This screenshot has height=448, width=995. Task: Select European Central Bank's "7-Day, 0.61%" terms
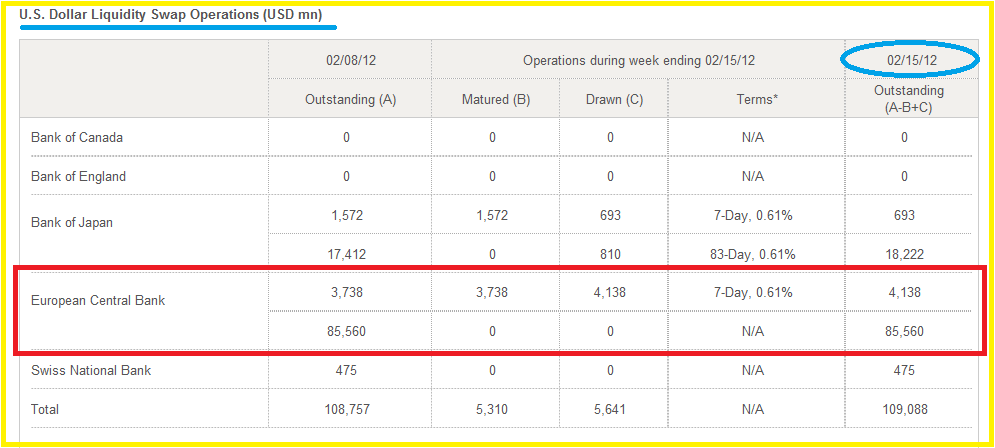point(753,293)
